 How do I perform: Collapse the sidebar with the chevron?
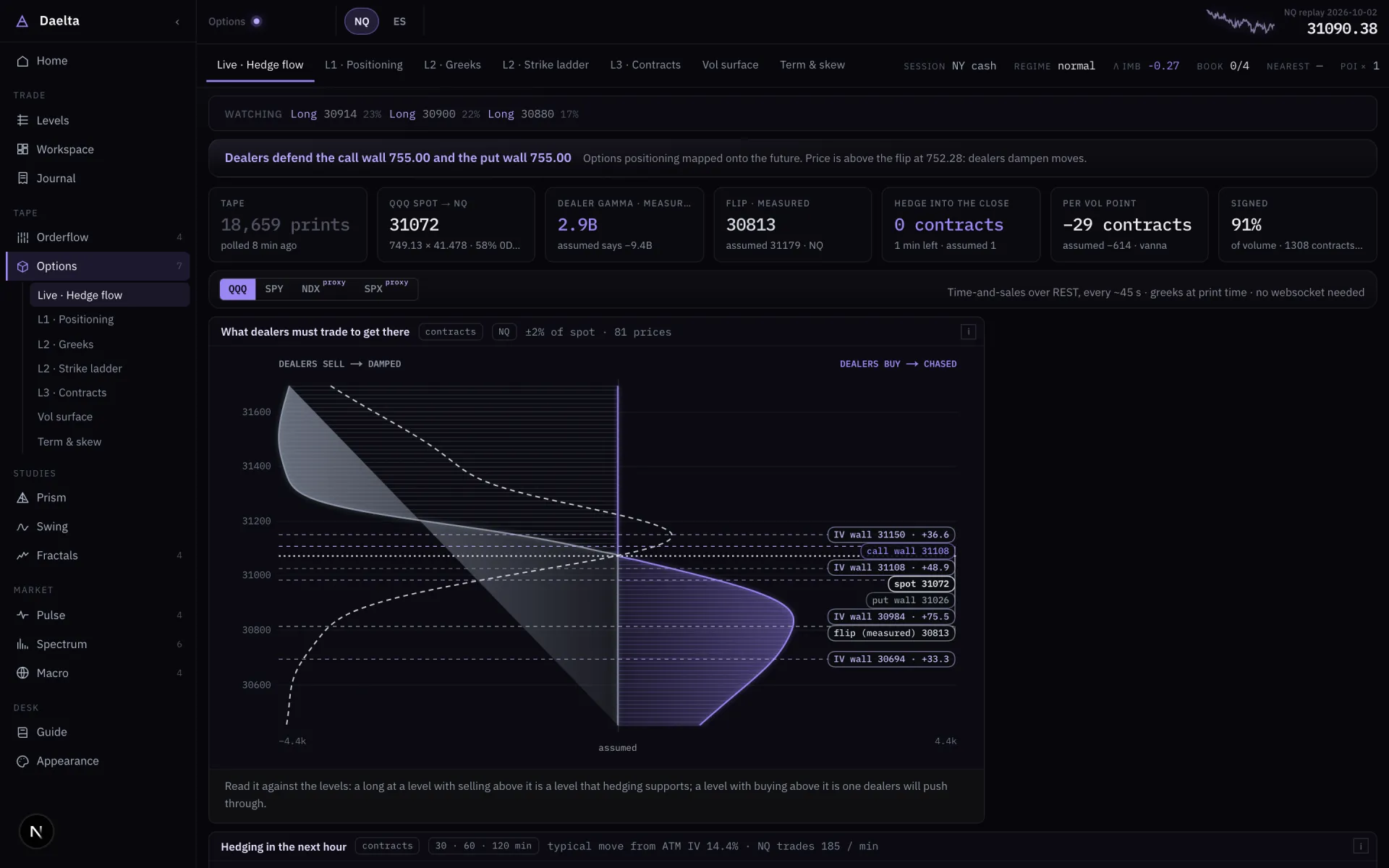(177, 22)
